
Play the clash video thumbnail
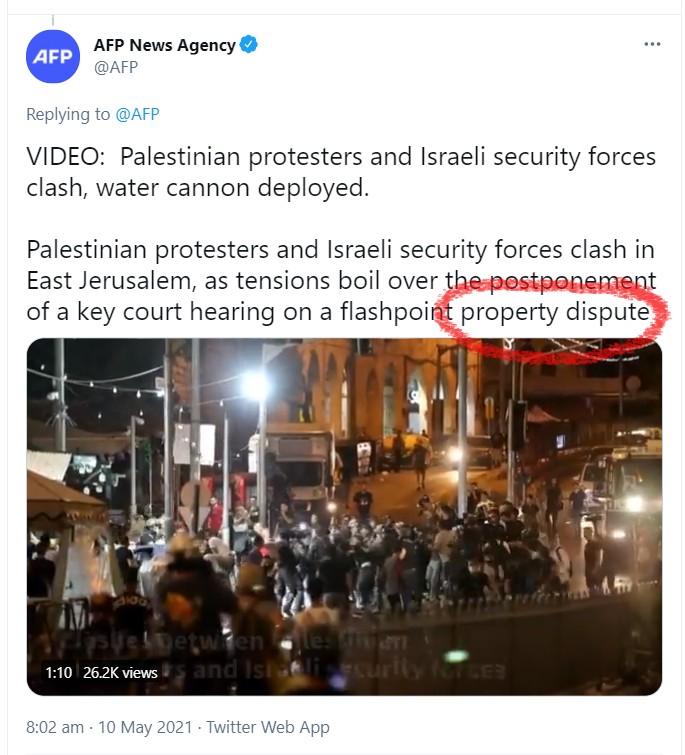344,517
